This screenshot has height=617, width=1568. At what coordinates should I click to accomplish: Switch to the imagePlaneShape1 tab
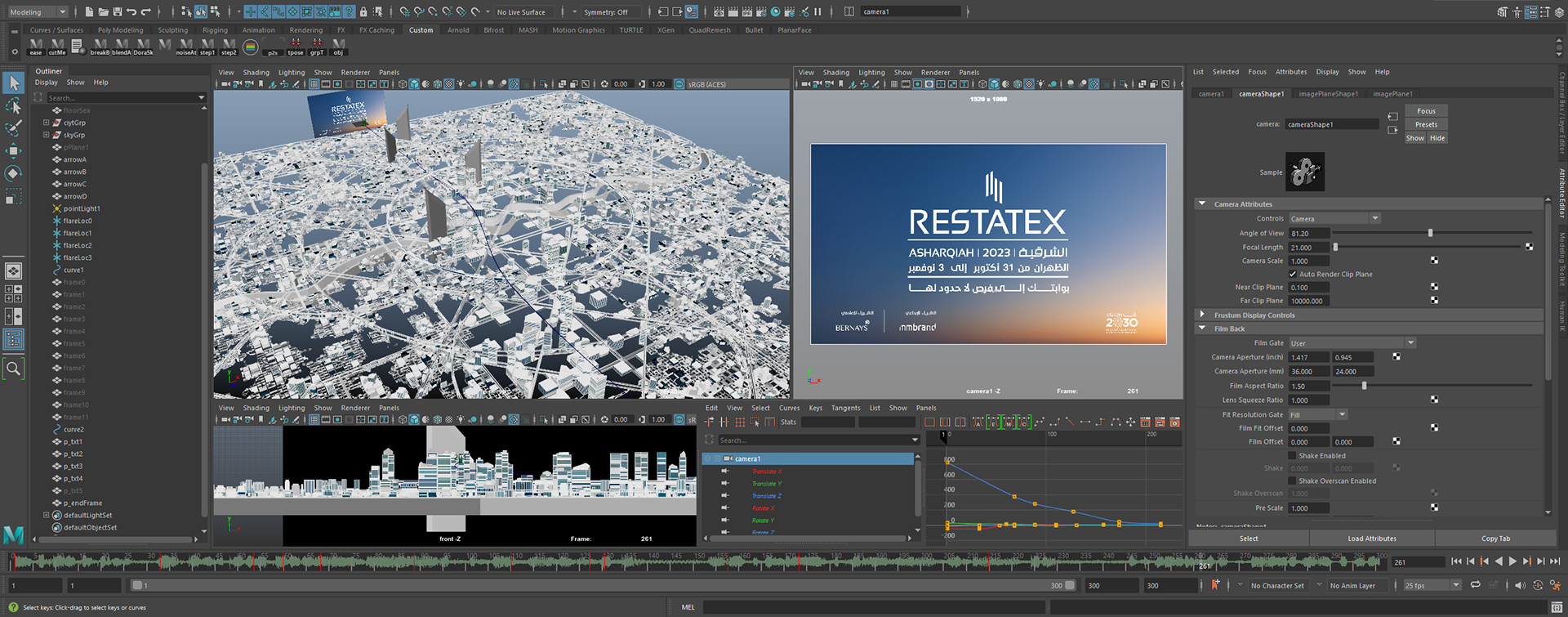[1328, 94]
